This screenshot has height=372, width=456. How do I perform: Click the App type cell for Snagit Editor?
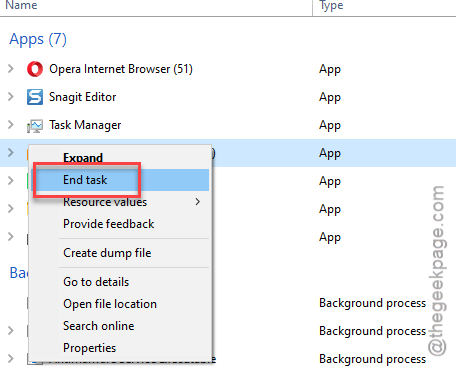point(330,97)
